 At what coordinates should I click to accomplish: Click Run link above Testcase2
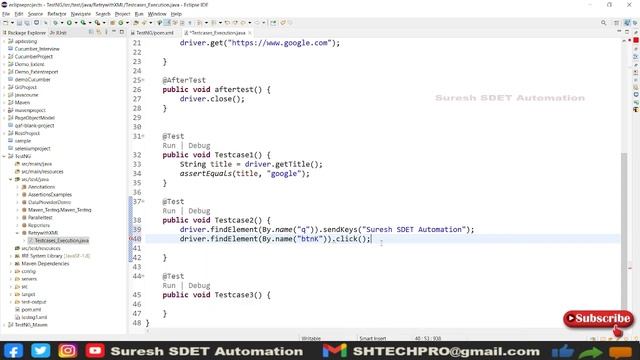[169, 211]
